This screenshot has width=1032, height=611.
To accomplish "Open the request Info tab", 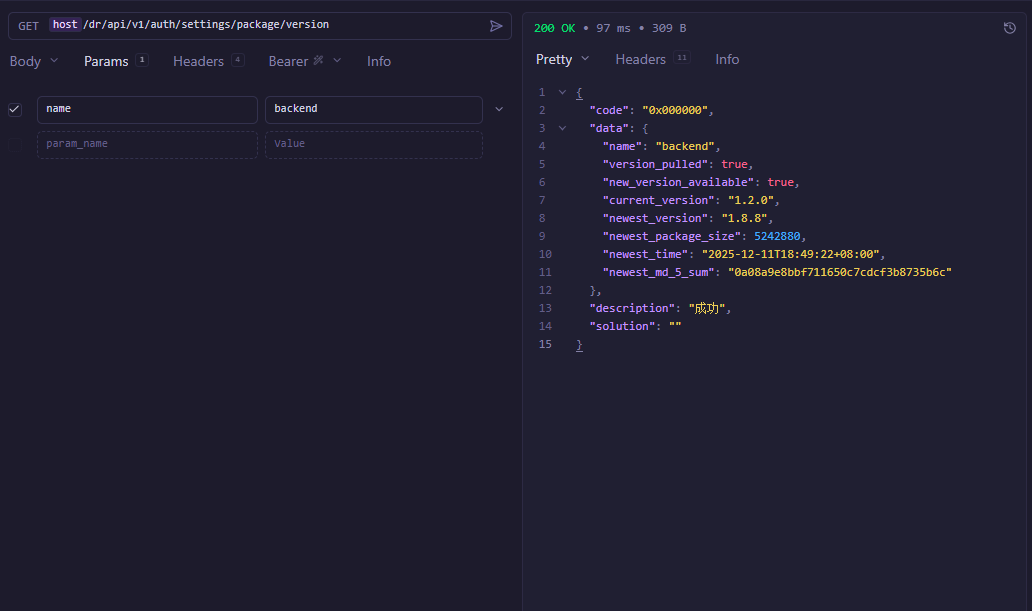I will tap(379, 61).
